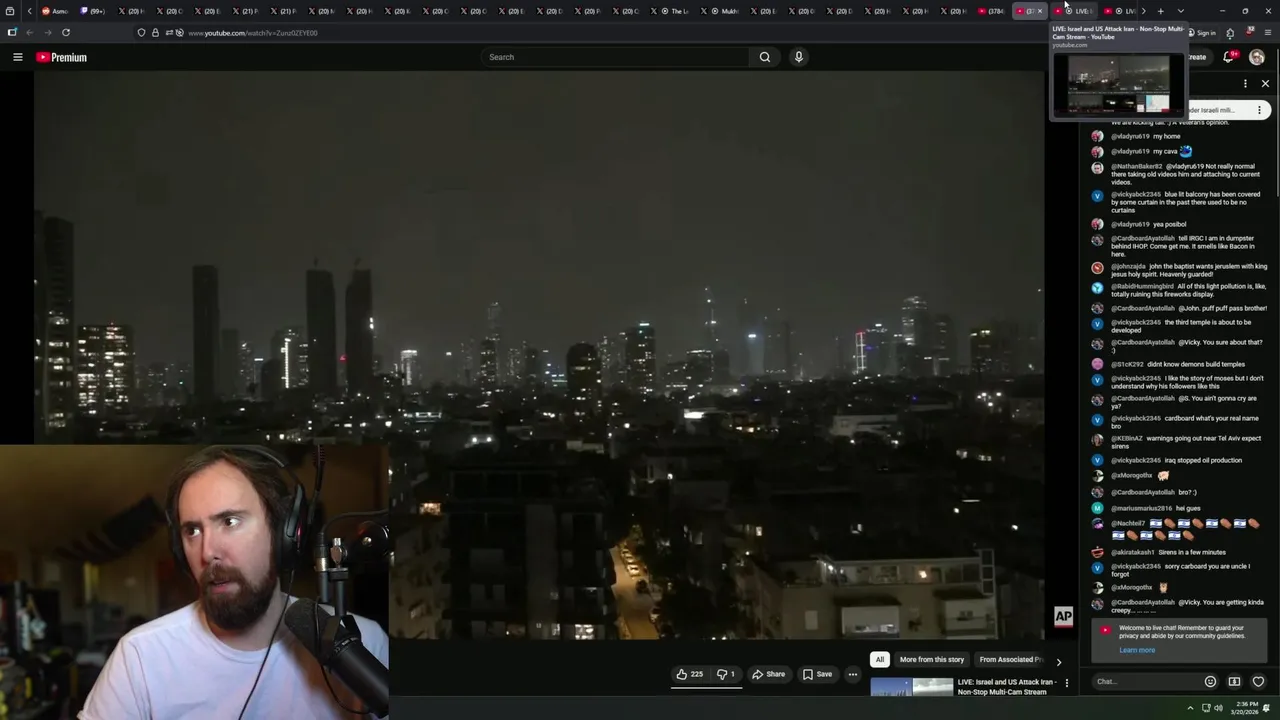Open YouTube notifications bell
1280x720 pixels.
(1229, 57)
